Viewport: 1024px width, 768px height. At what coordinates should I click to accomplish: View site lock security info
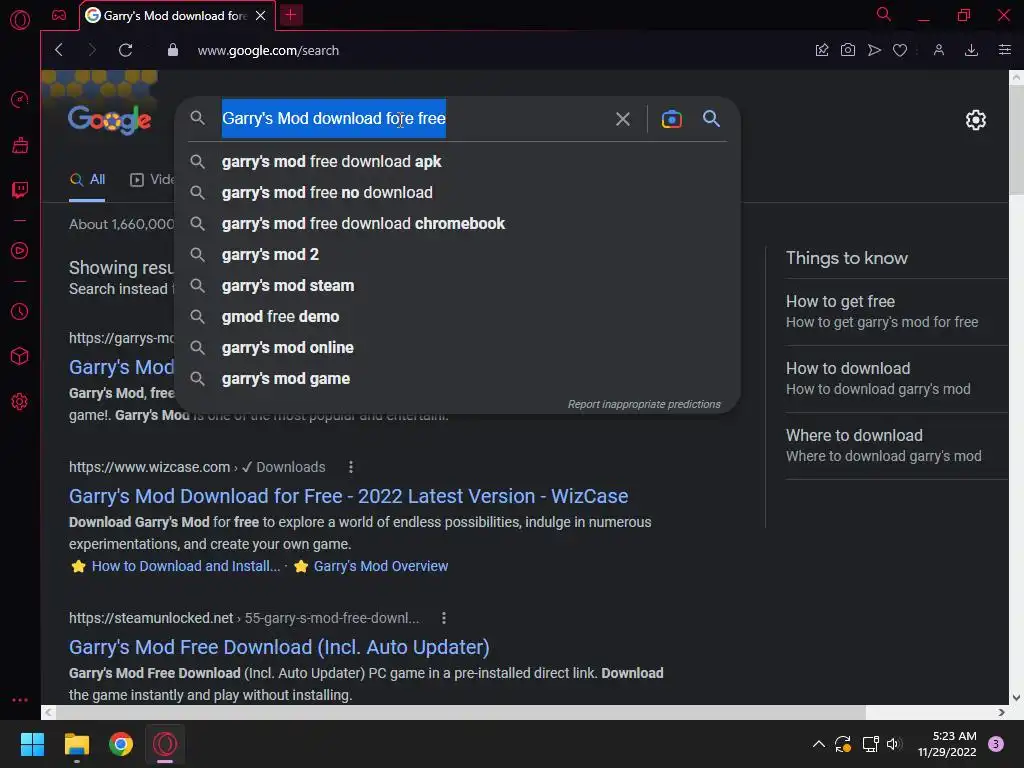pyautogui.click(x=172, y=50)
